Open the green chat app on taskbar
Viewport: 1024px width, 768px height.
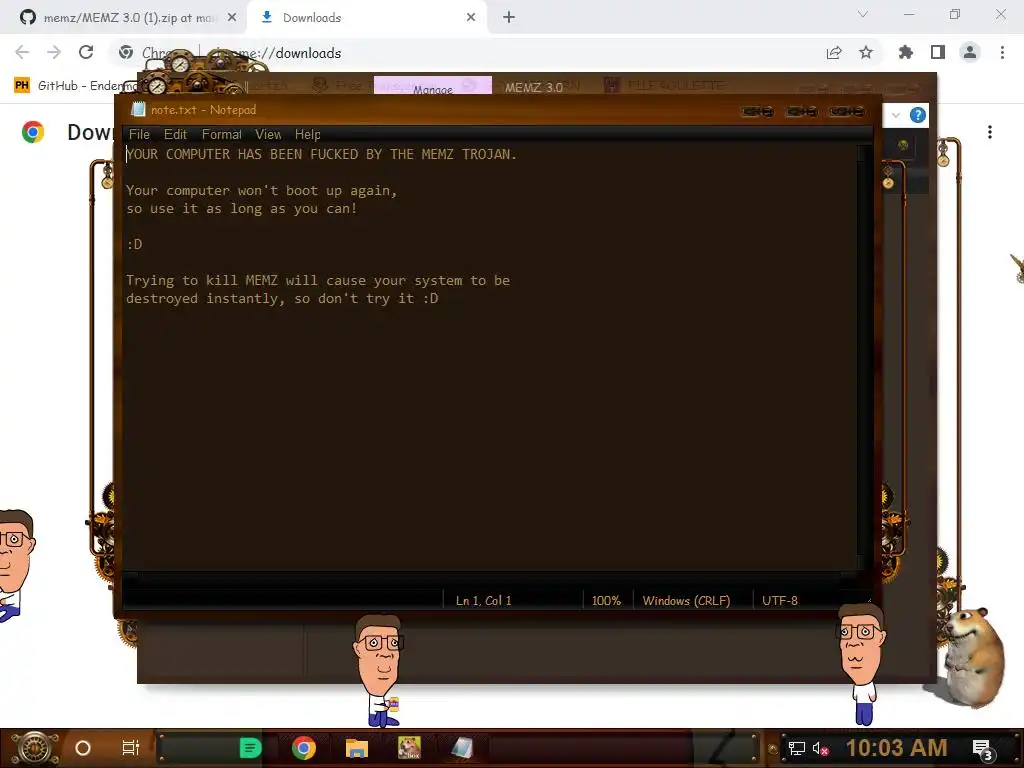[251, 748]
